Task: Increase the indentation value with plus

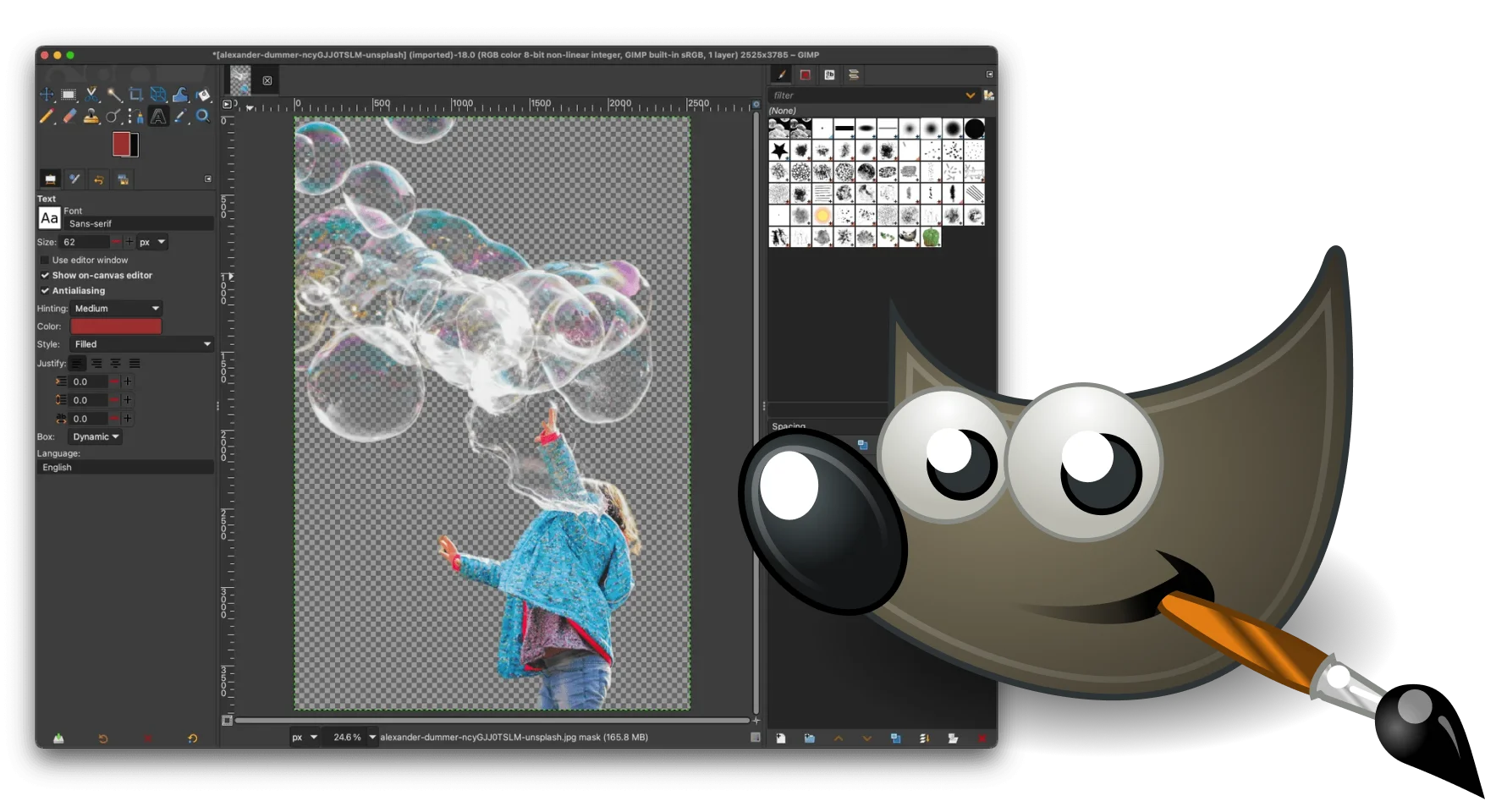Action: [128, 382]
